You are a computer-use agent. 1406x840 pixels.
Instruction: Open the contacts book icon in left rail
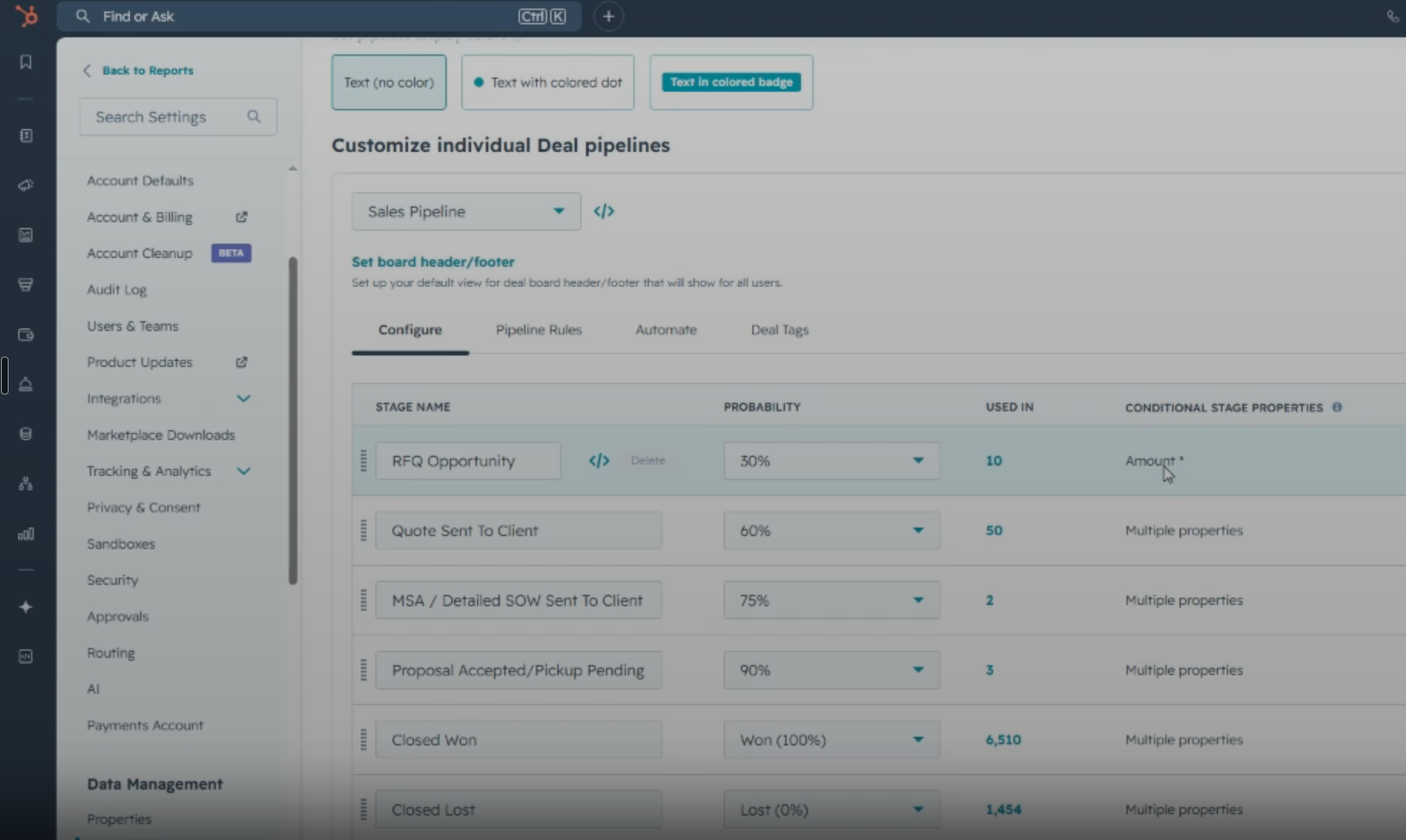[26, 136]
